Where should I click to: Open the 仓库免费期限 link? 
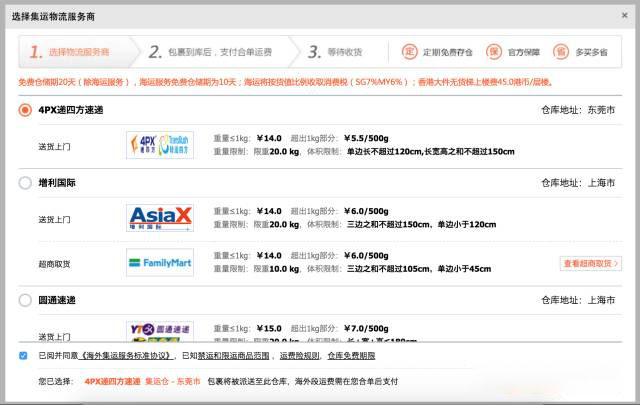351,356
